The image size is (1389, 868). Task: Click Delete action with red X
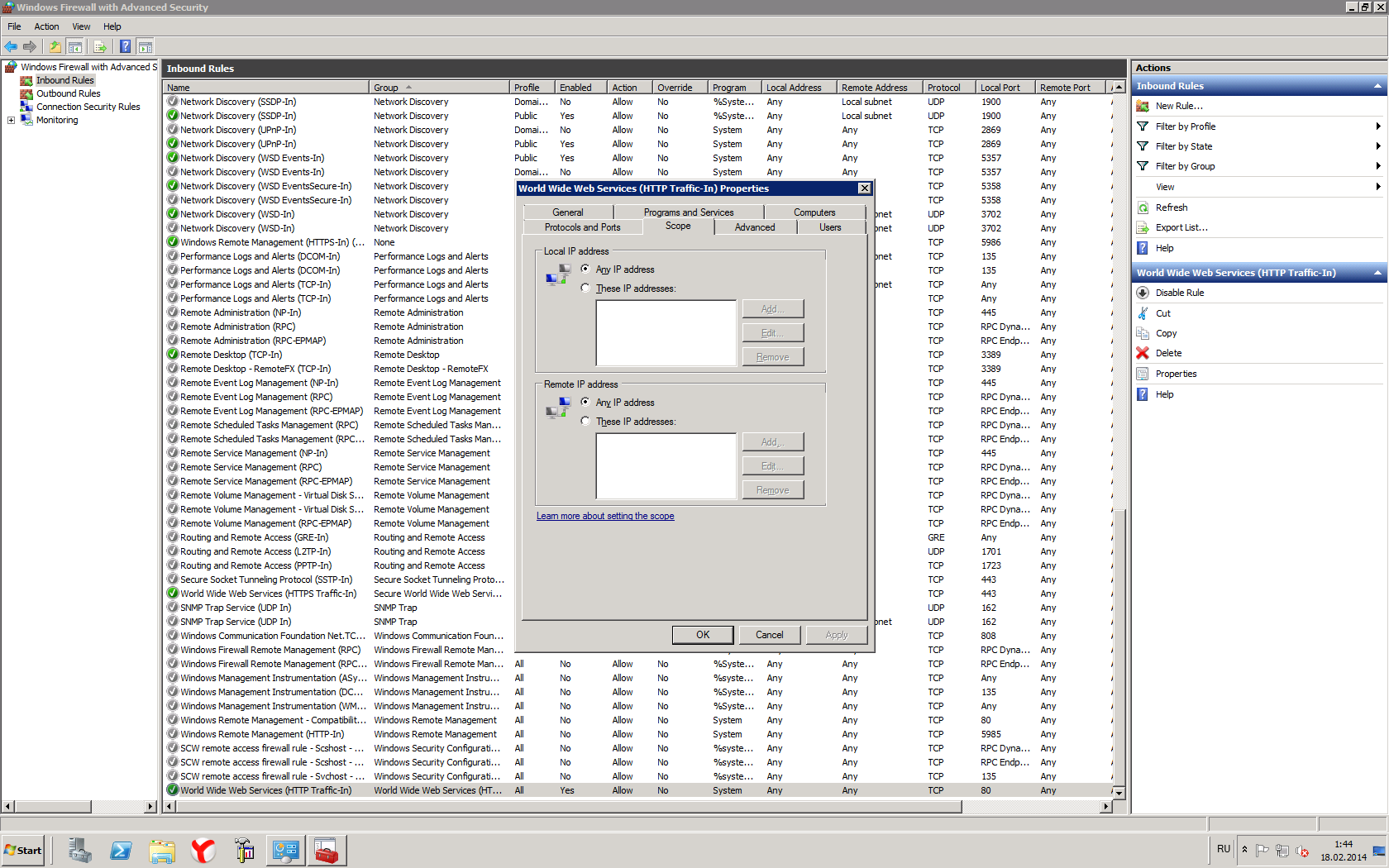click(x=1168, y=353)
